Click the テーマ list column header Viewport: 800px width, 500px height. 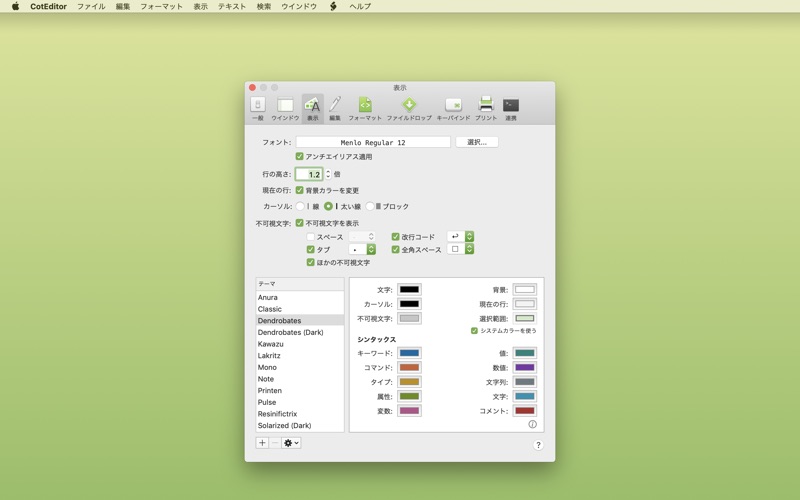click(299, 284)
